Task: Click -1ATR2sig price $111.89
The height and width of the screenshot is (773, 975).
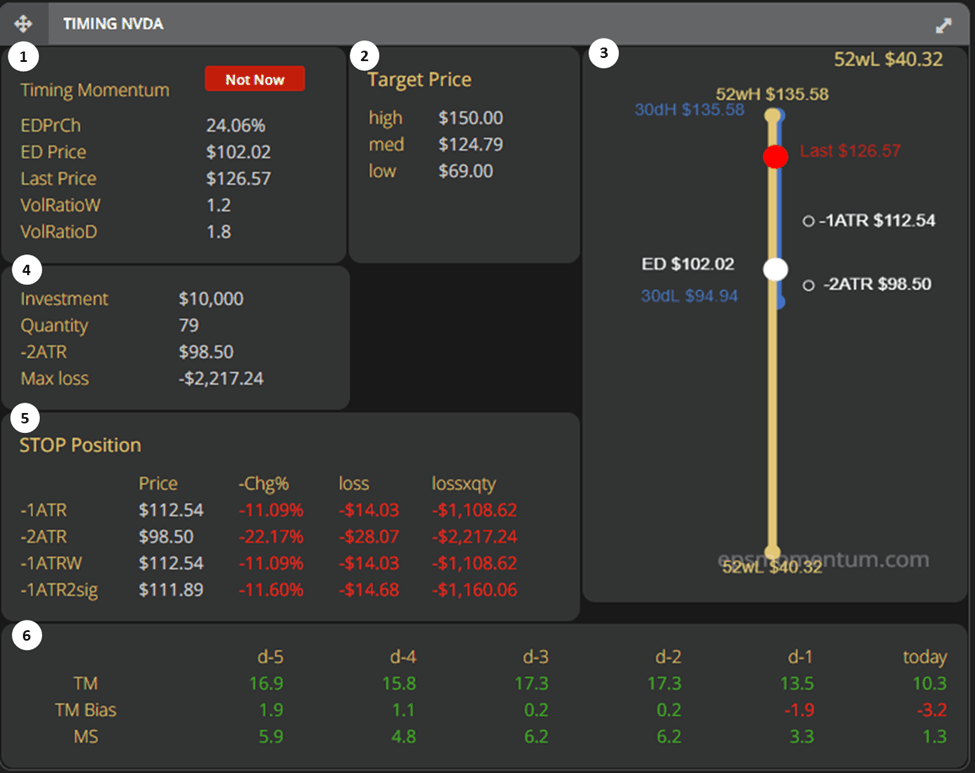Action: coord(171,590)
